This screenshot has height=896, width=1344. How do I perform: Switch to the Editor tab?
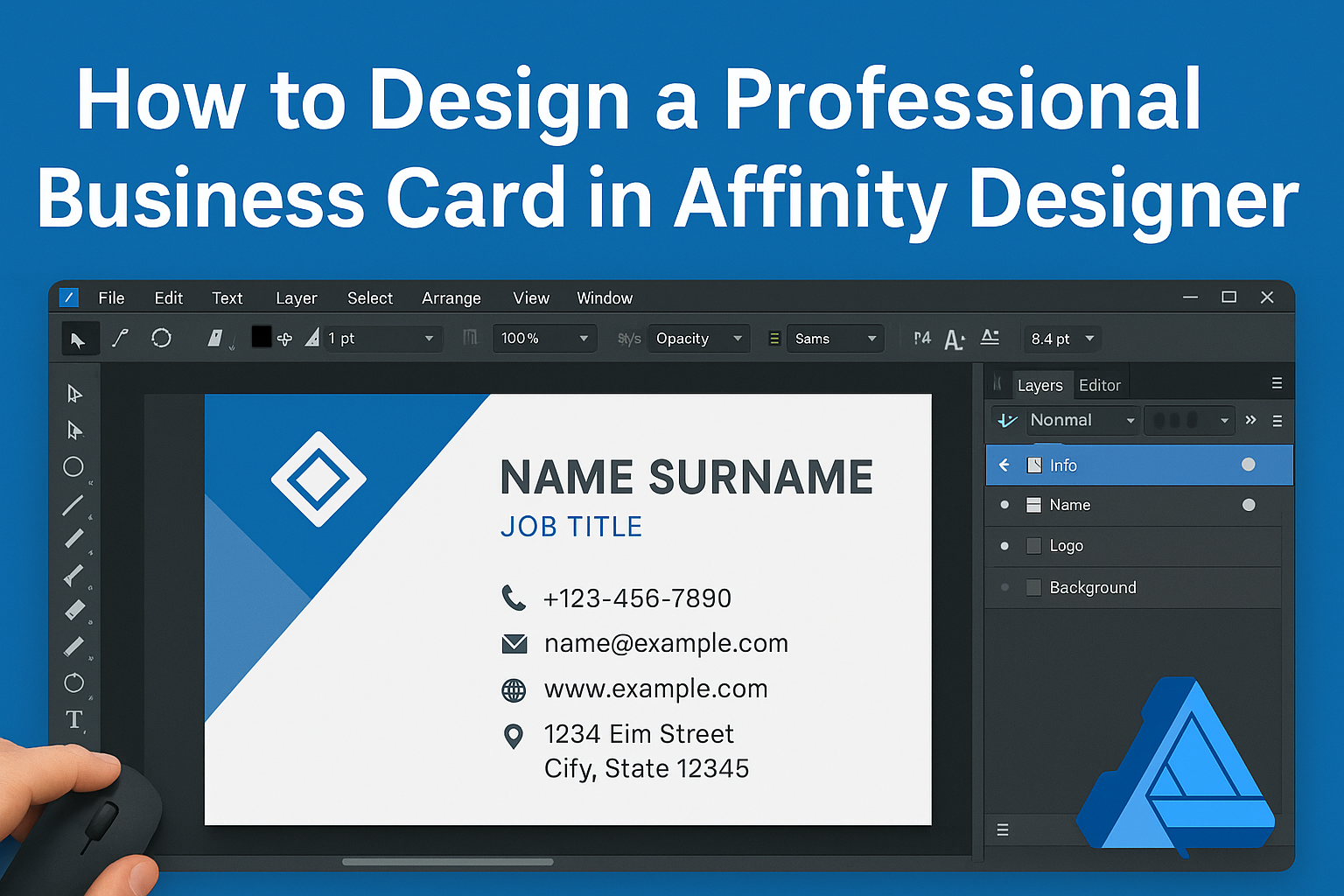tap(1100, 385)
